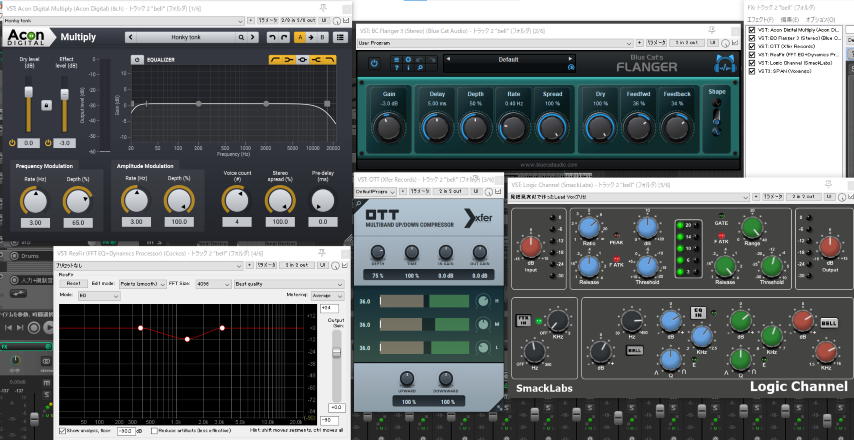
Task: Click the ReaFir Output Gain slider handle
Action: pyautogui.click(x=337, y=352)
